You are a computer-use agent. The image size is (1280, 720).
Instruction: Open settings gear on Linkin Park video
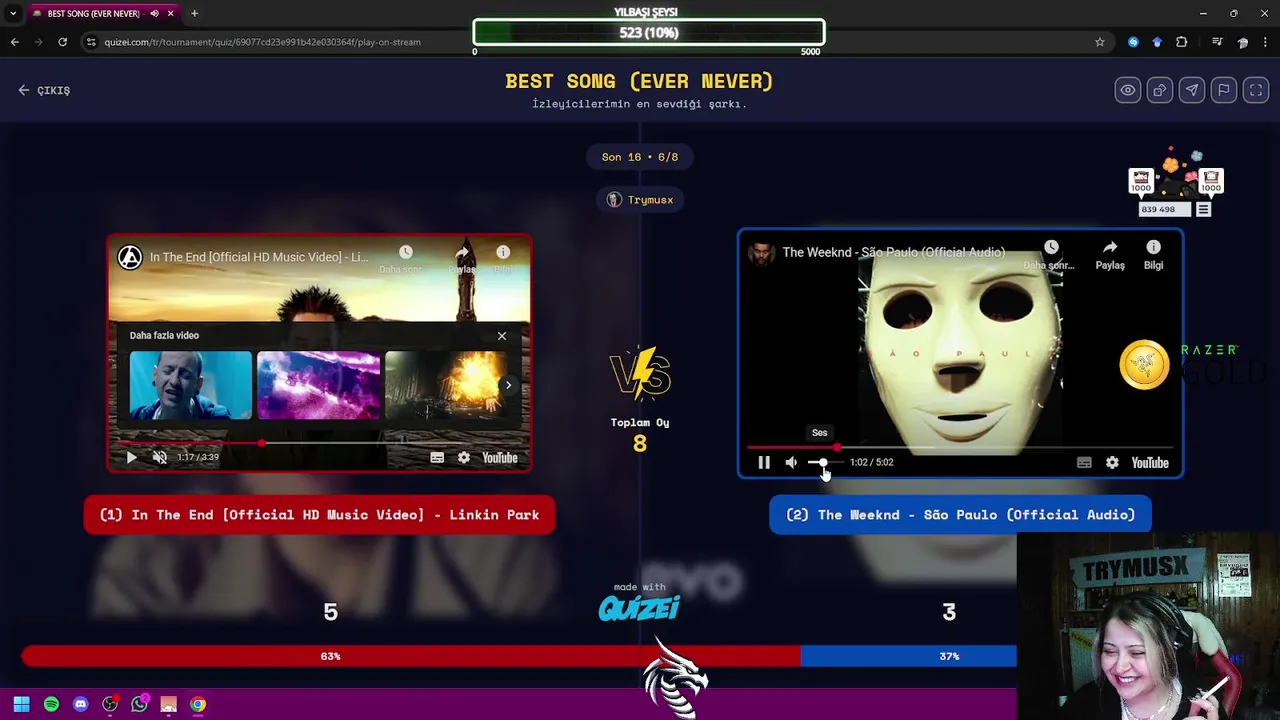pos(464,457)
